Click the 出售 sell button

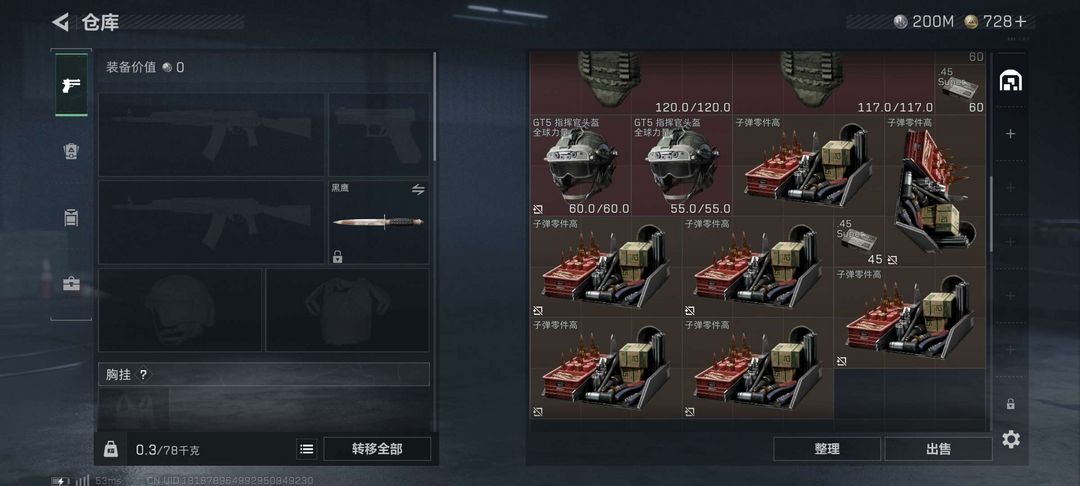pyautogui.click(x=938, y=449)
